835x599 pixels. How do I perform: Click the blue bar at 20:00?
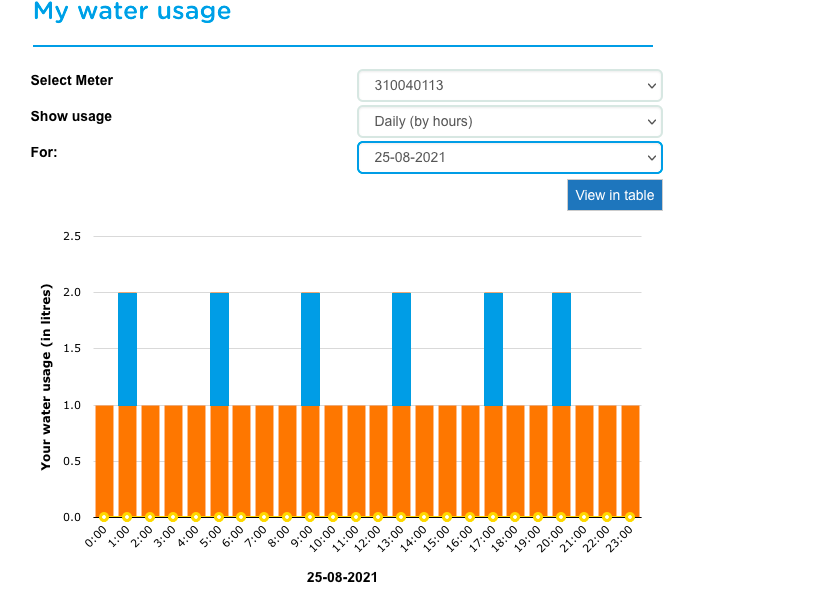pos(561,349)
